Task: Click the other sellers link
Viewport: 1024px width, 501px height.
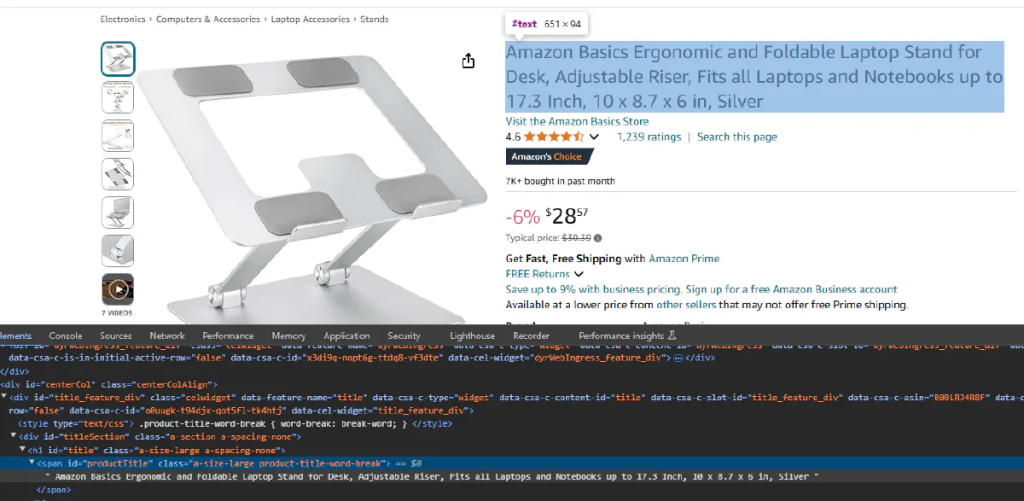Action: pos(686,305)
